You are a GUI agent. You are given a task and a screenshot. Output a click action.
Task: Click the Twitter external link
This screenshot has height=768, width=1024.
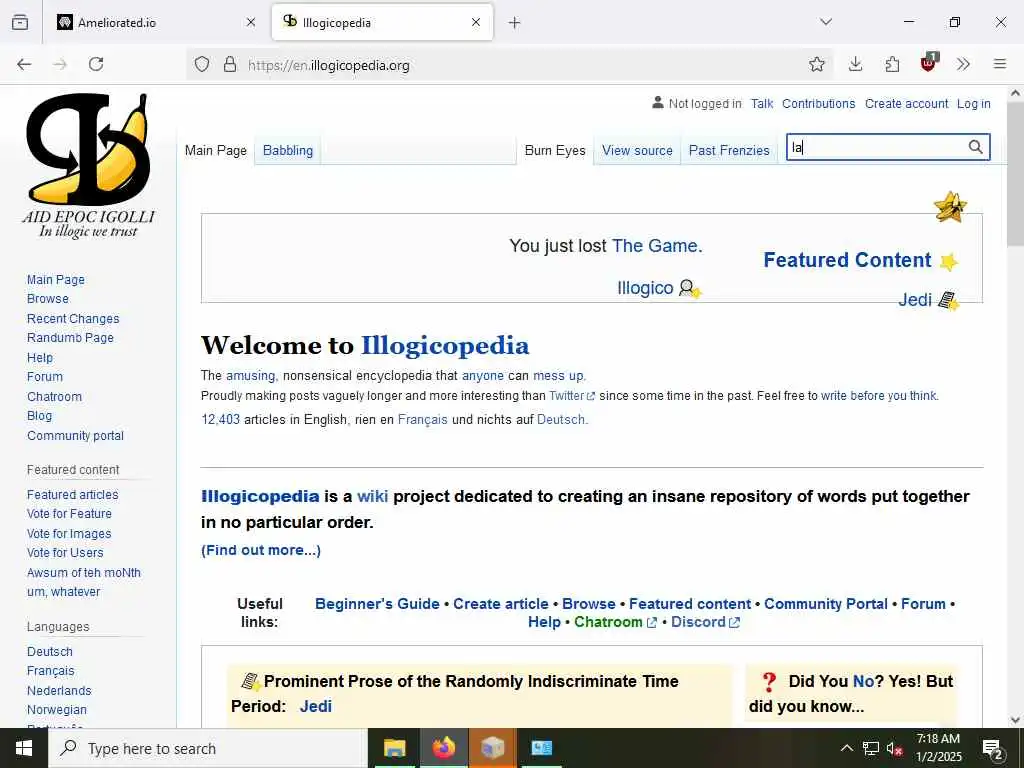point(572,396)
